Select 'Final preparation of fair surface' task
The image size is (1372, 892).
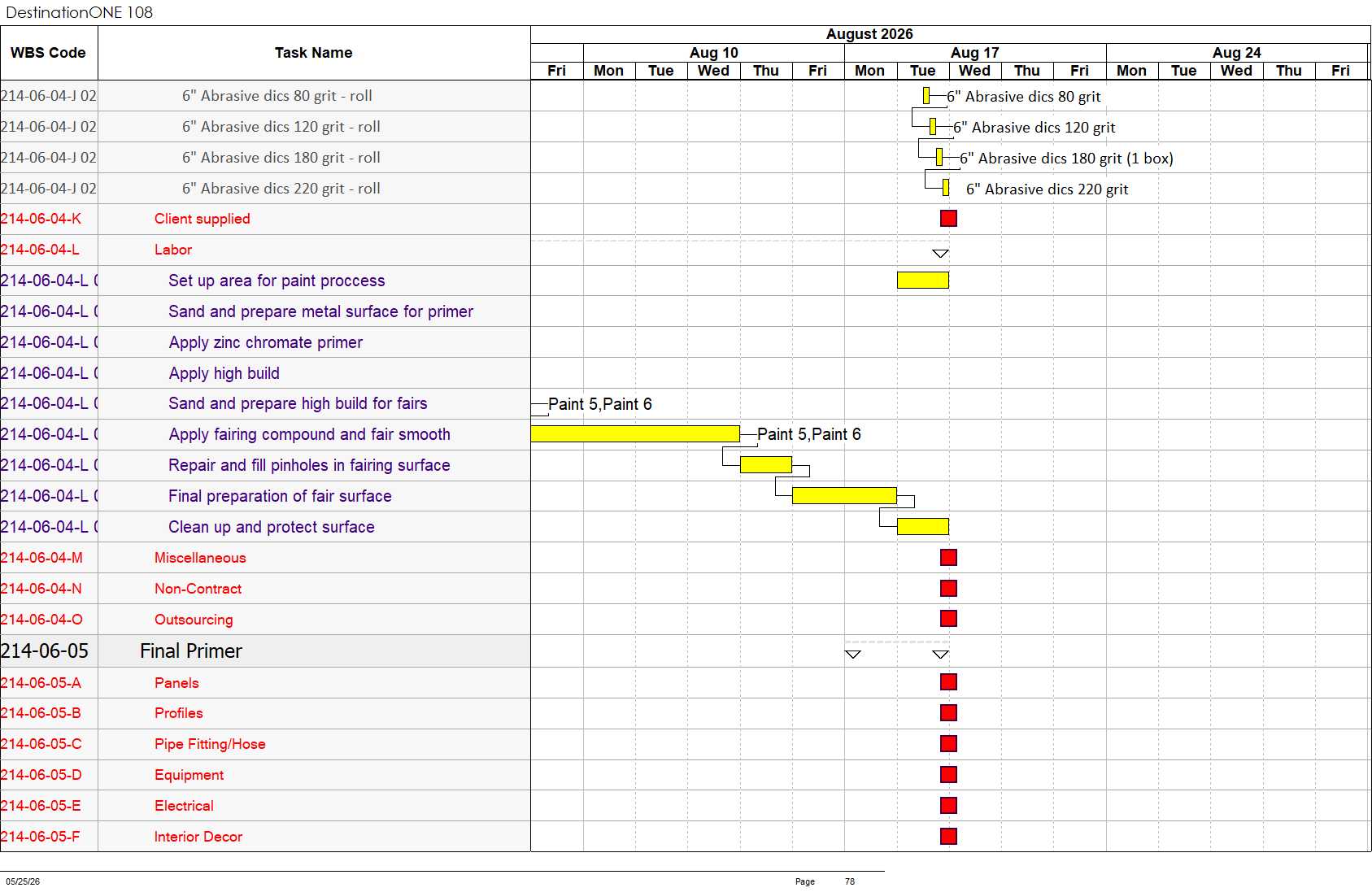pos(280,496)
